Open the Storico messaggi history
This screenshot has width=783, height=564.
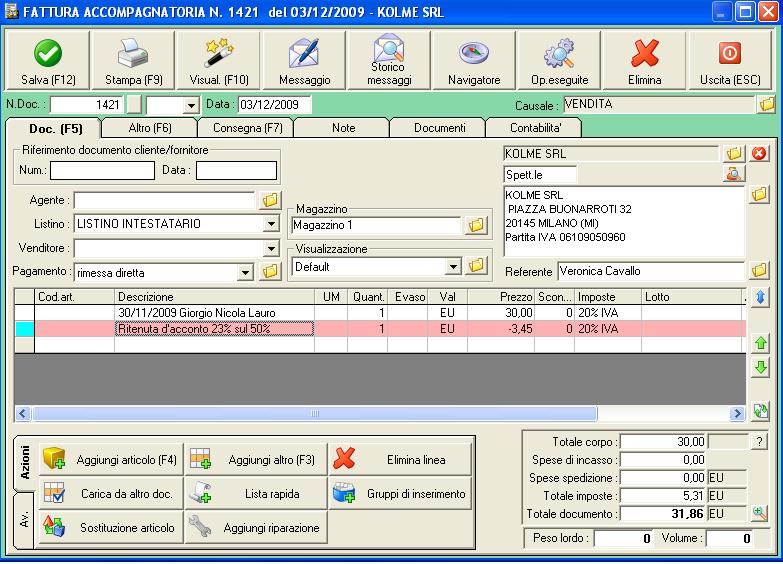click(388, 61)
